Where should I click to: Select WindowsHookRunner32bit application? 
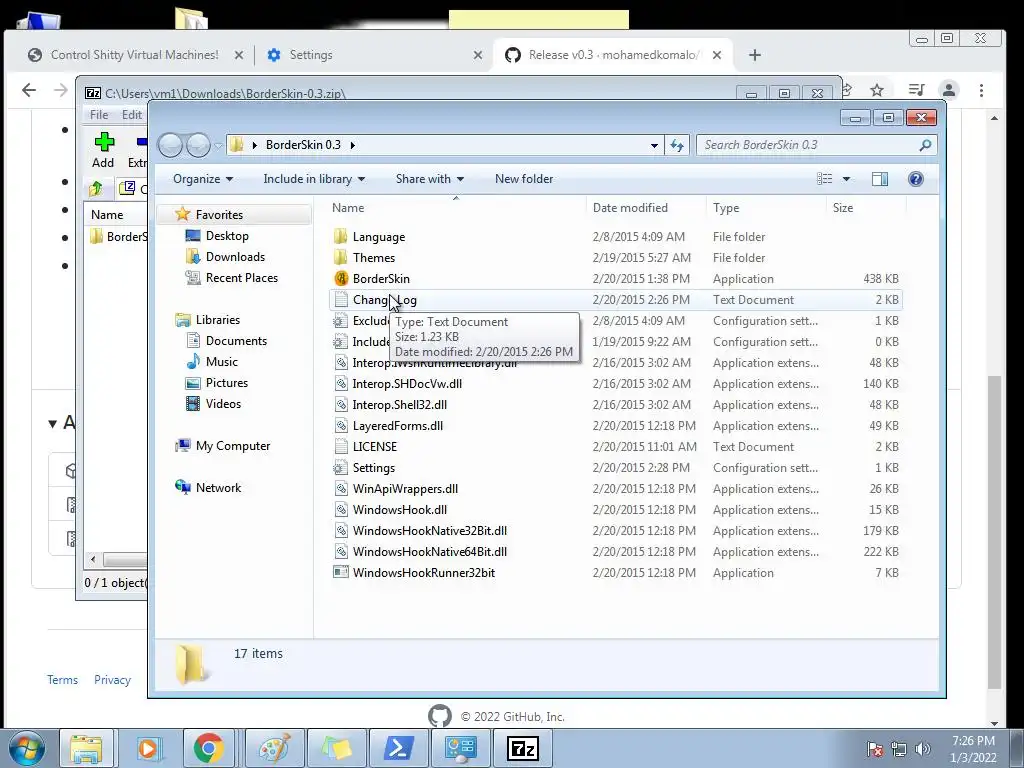pos(424,573)
